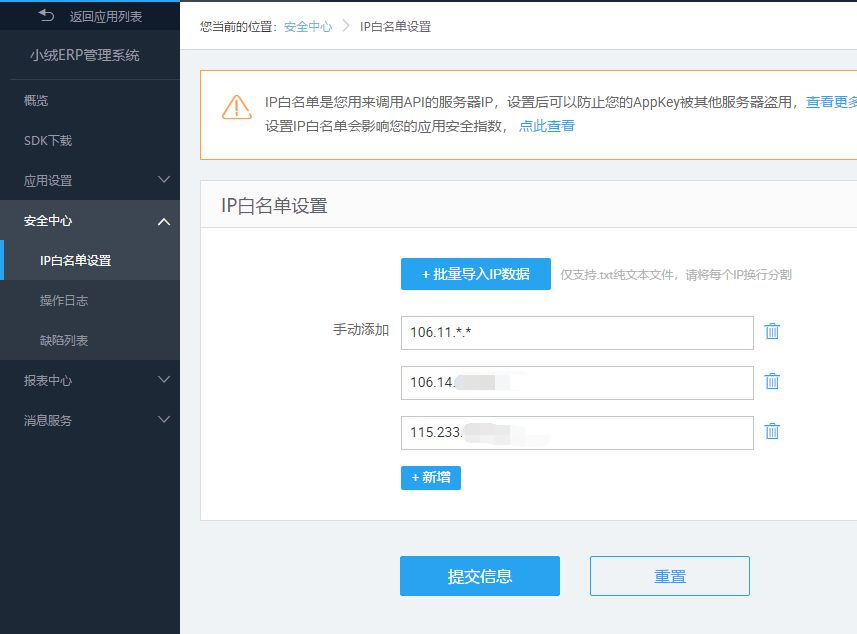Screen dimensions: 857x634
Task: Expand the 应用设置 sidebar section
Action: 90,180
